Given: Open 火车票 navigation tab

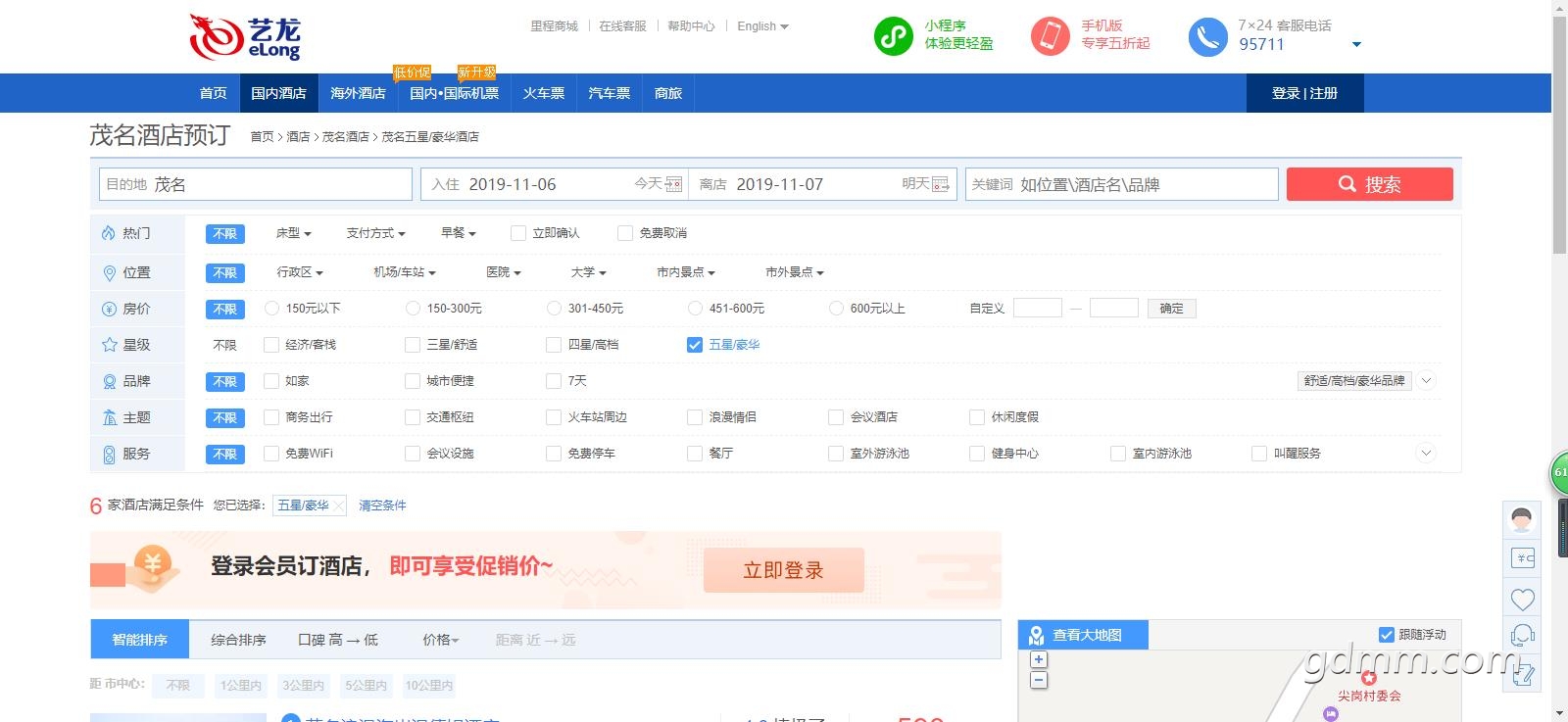Looking at the screenshot, I should 544,93.
